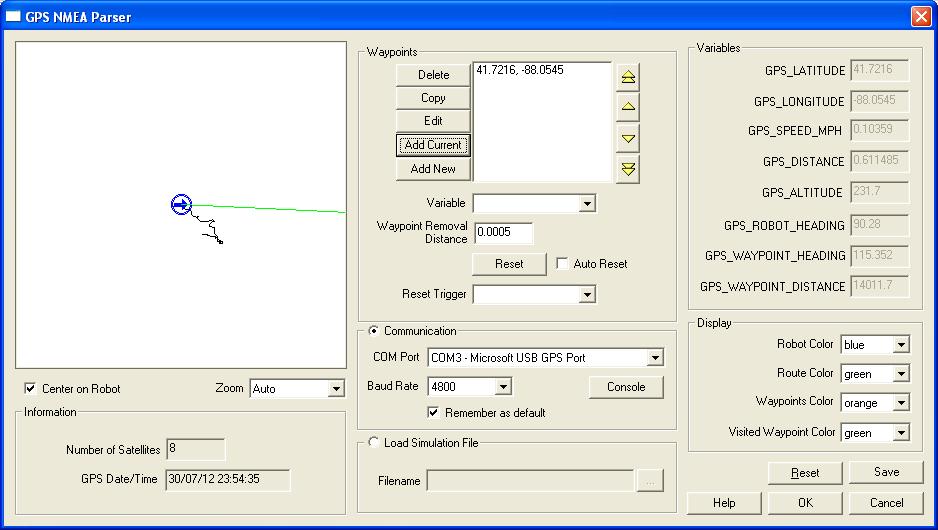Open the Zoom dropdown

335,388
